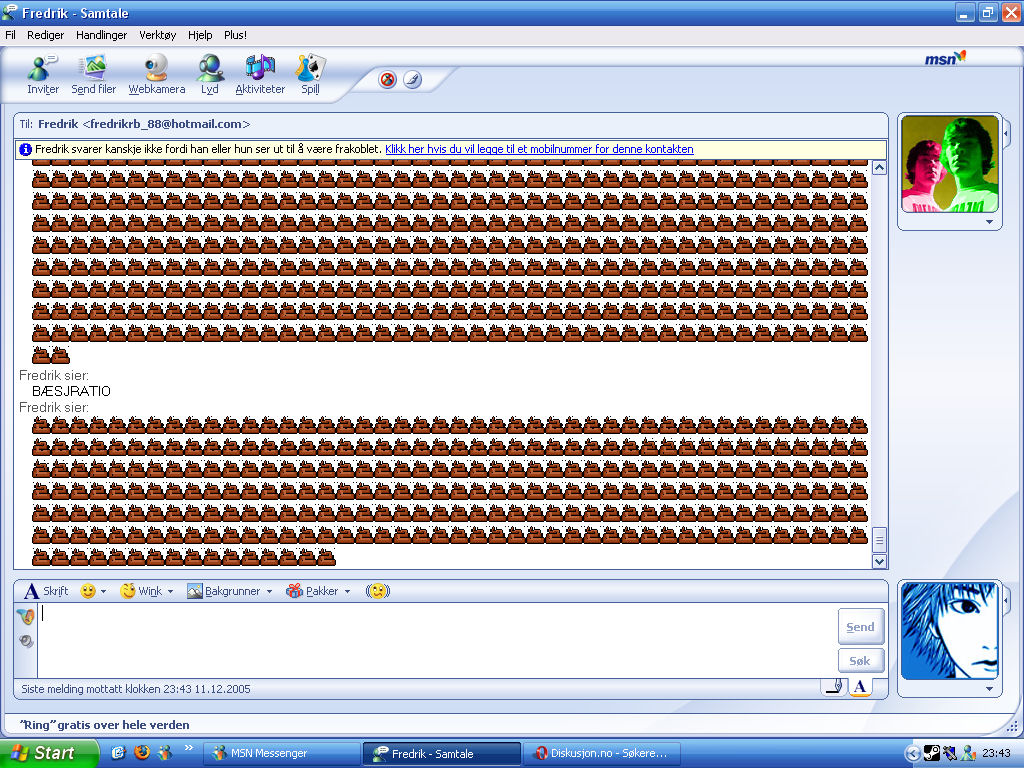Screen dimensions: 1024x768
Task: Click the msn logo top right
Action: [945, 58]
